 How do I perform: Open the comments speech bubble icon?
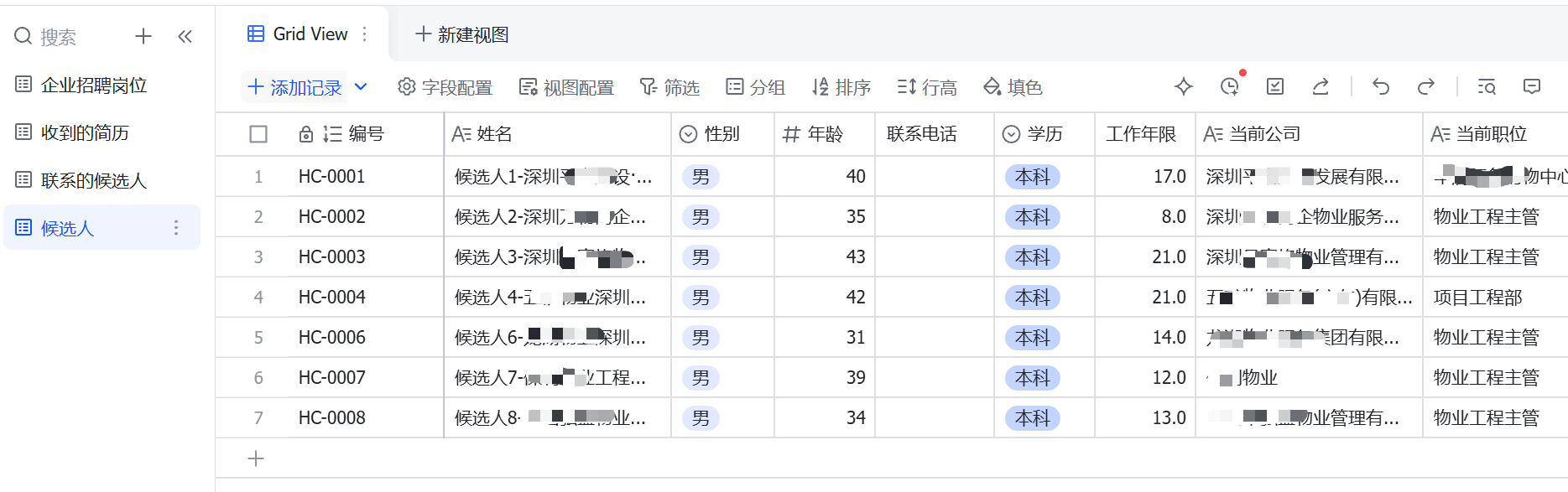click(1532, 86)
